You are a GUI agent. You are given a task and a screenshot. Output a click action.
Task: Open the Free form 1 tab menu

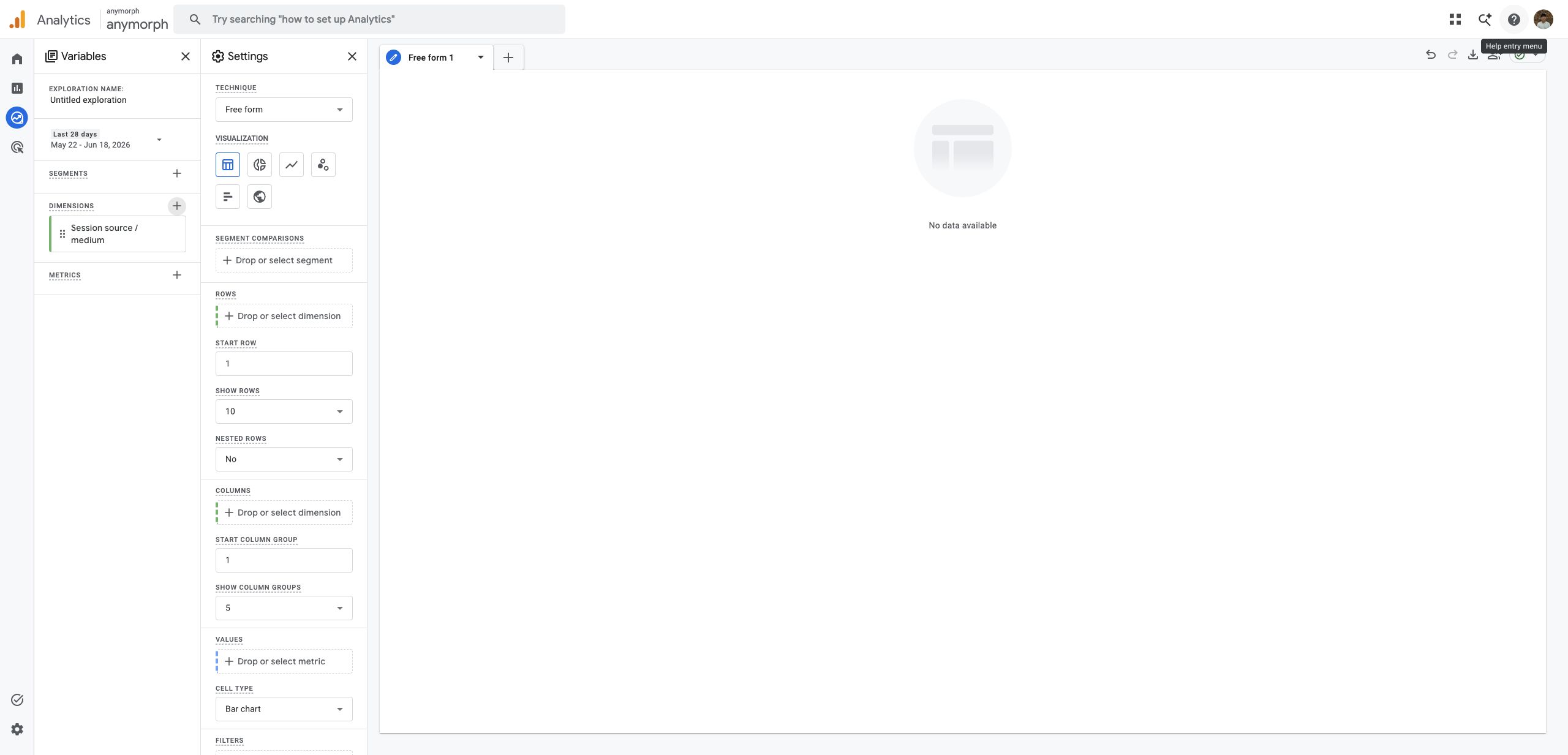[x=481, y=58]
